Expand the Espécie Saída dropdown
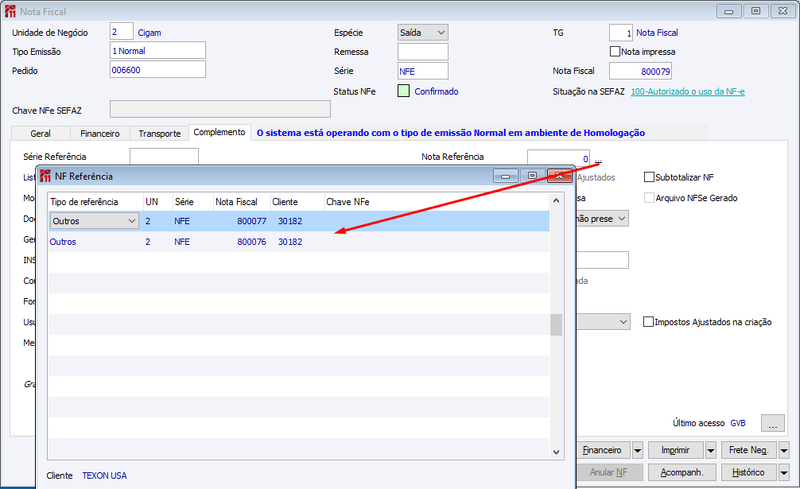The width and height of the screenshot is (800, 489). click(x=423, y=33)
